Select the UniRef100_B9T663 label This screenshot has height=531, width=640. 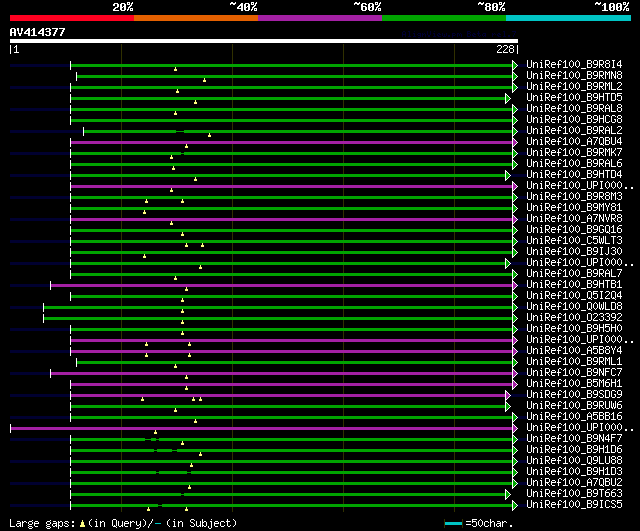click(574, 494)
